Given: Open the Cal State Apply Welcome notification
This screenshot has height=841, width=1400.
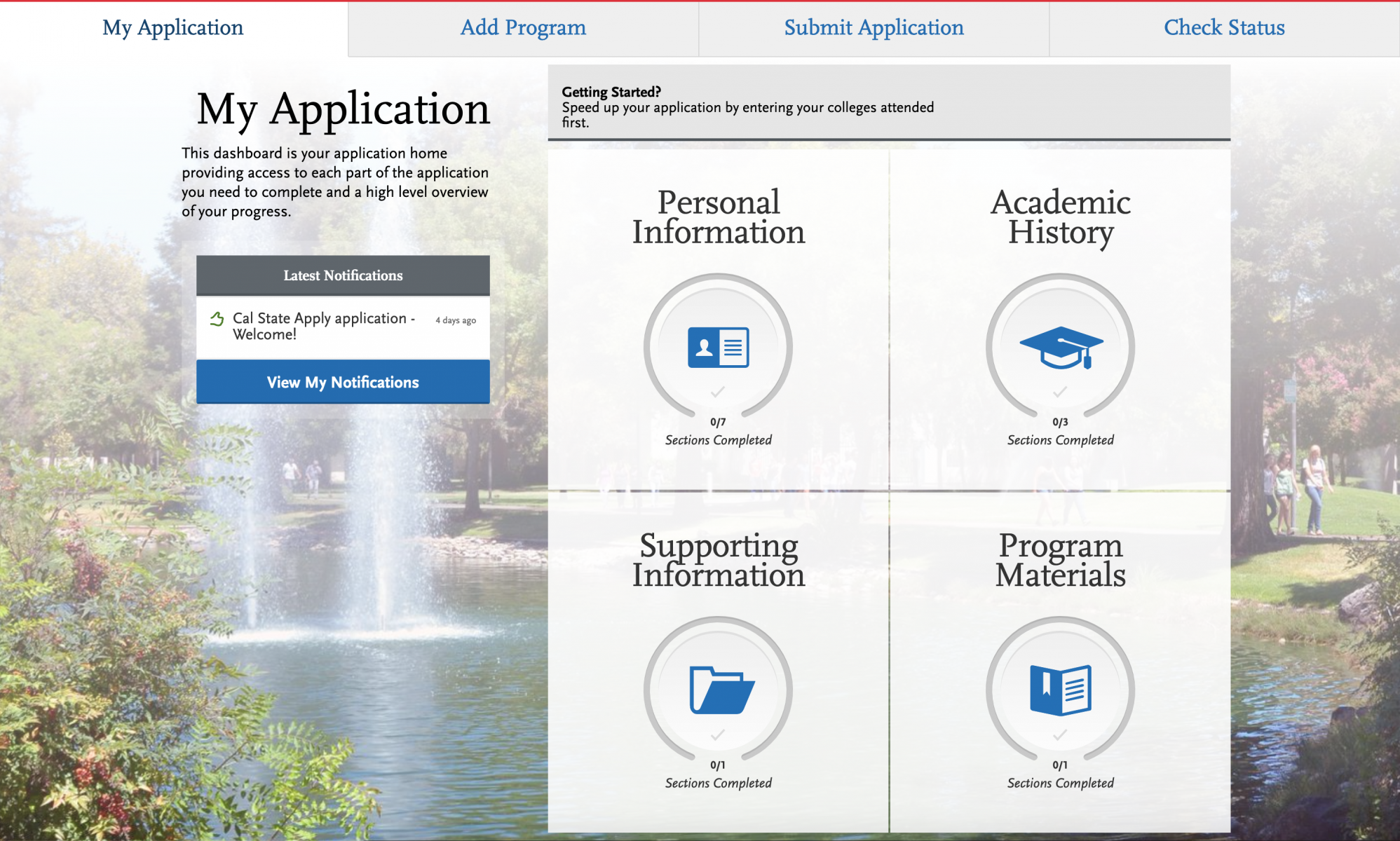Looking at the screenshot, I should click(x=322, y=327).
